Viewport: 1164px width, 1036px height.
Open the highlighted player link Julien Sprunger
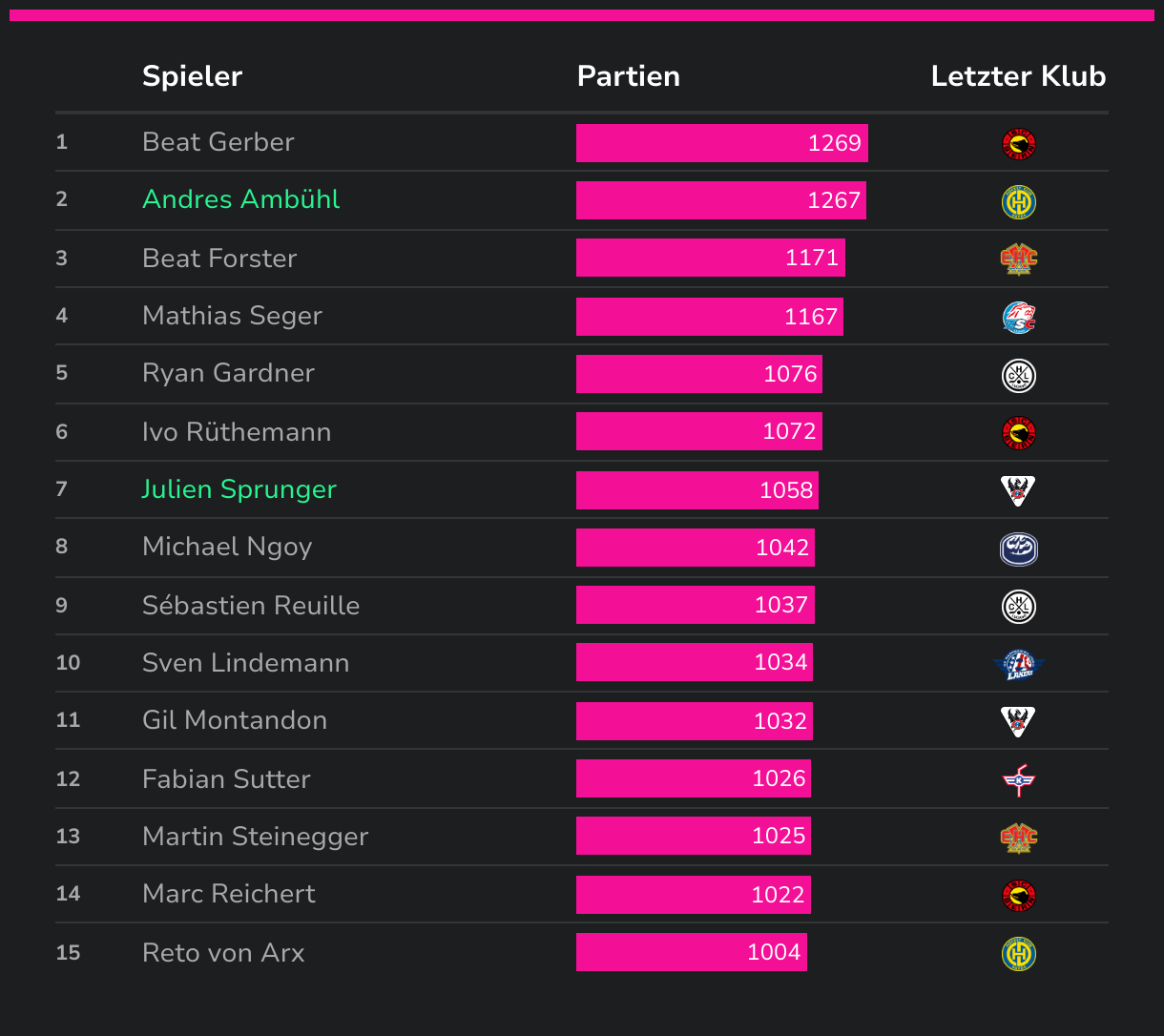239,489
